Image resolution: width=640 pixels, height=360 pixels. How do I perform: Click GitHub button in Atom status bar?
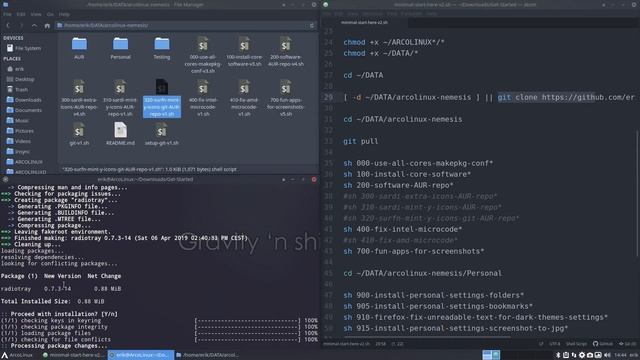[x=603, y=344]
